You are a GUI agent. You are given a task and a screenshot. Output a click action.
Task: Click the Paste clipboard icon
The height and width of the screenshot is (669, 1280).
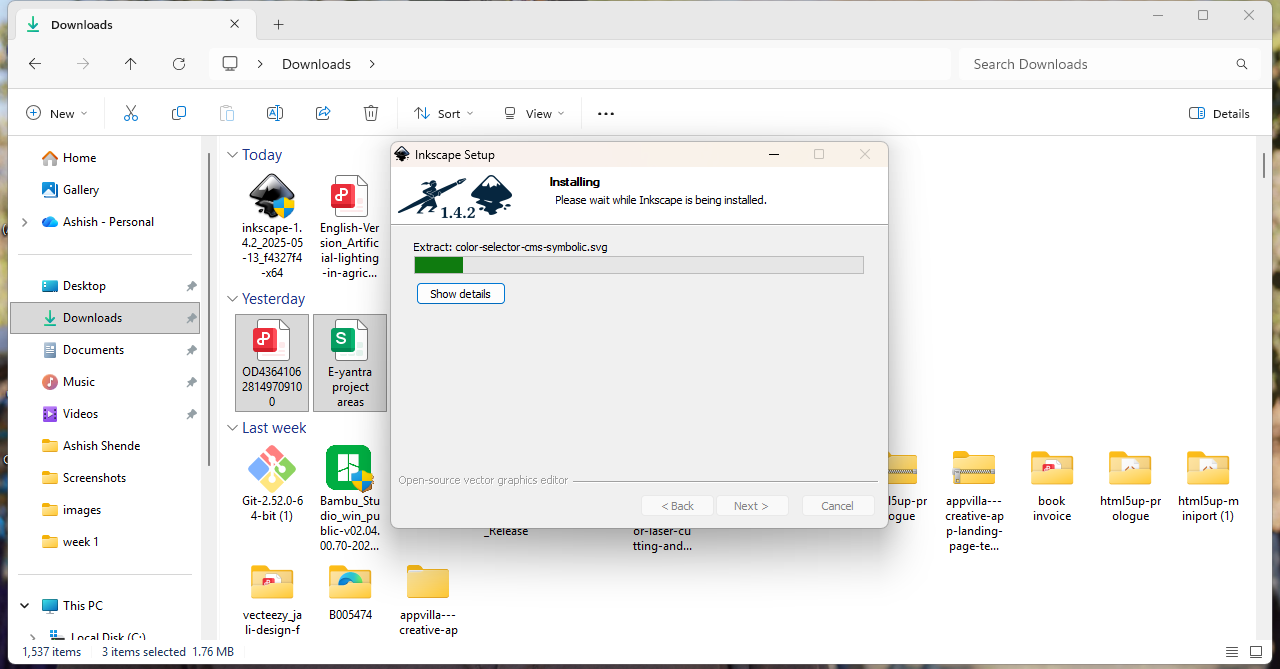[x=227, y=113]
